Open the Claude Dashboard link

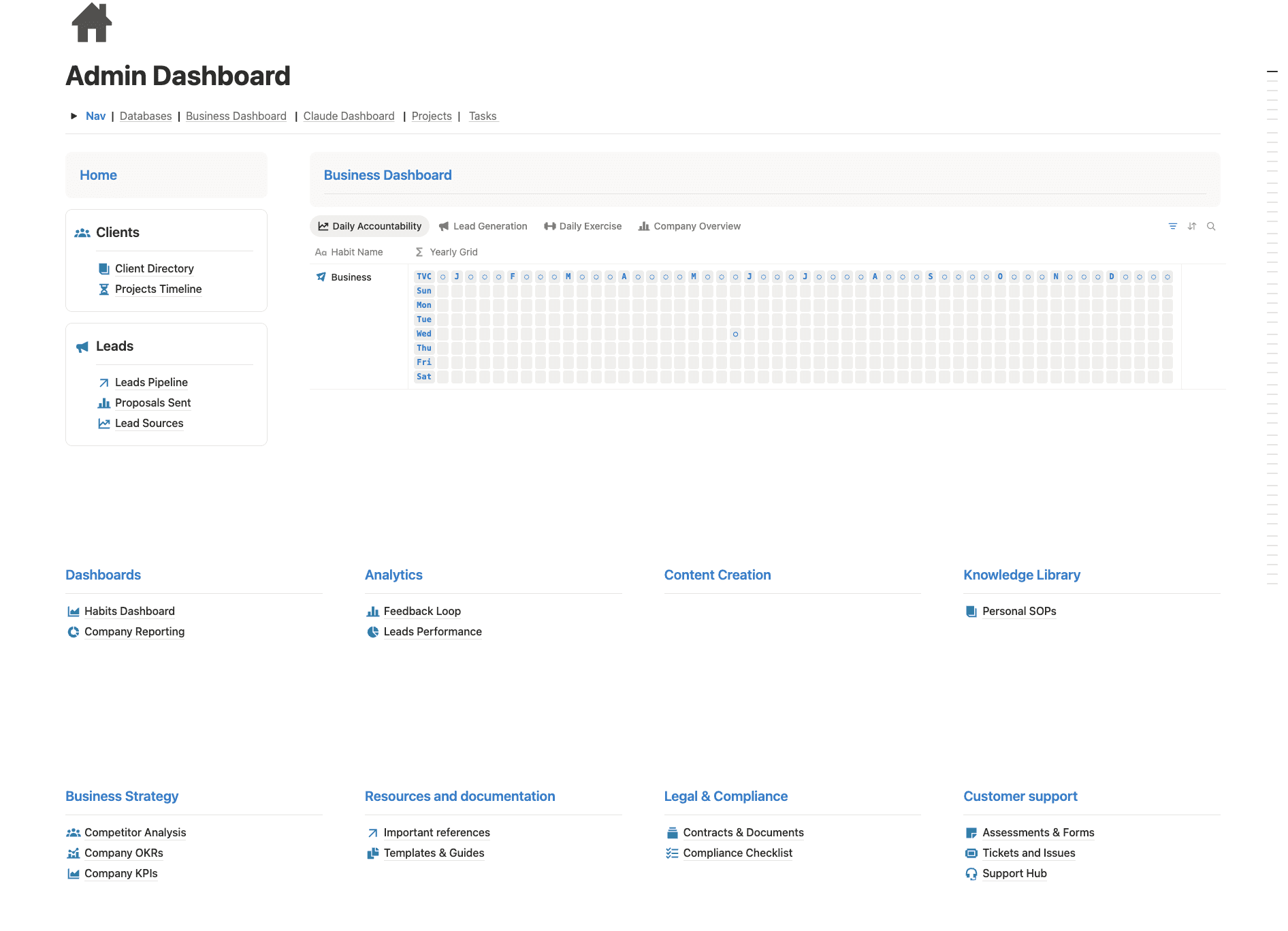pyautogui.click(x=349, y=116)
